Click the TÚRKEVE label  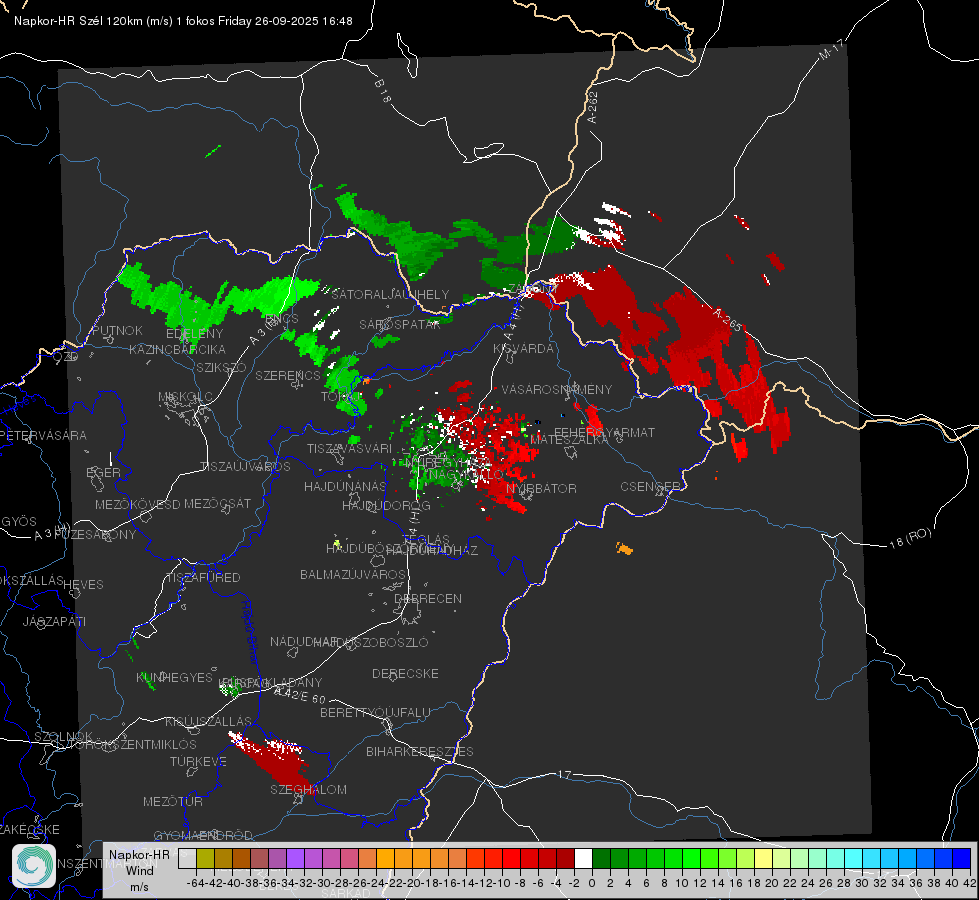point(199,761)
